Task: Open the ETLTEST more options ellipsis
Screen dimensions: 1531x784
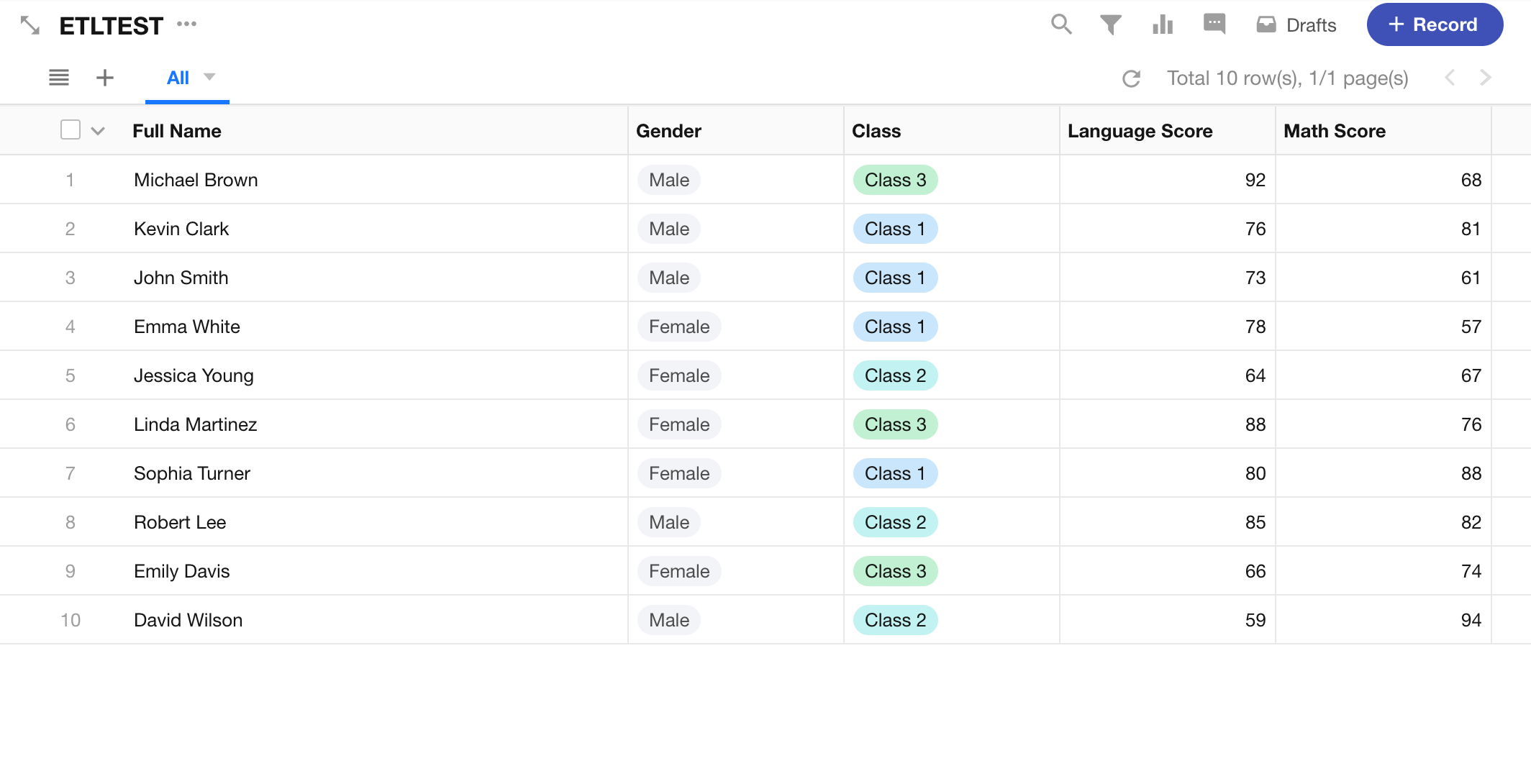Action: pyautogui.click(x=186, y=24)
